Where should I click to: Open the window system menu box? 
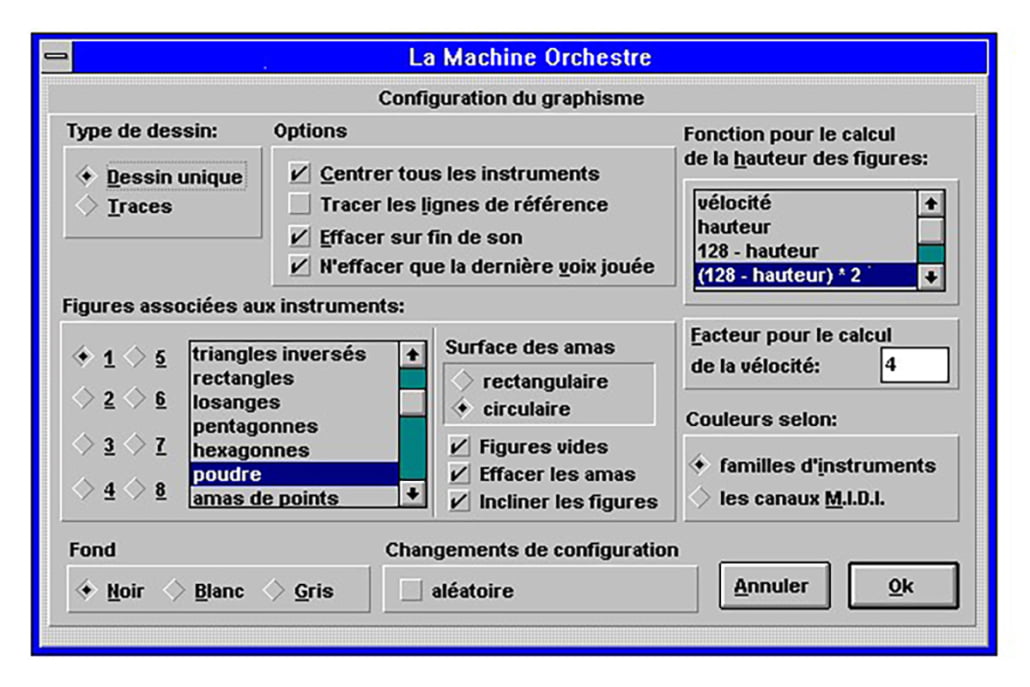pyautogui.click(x=56, y=56)
